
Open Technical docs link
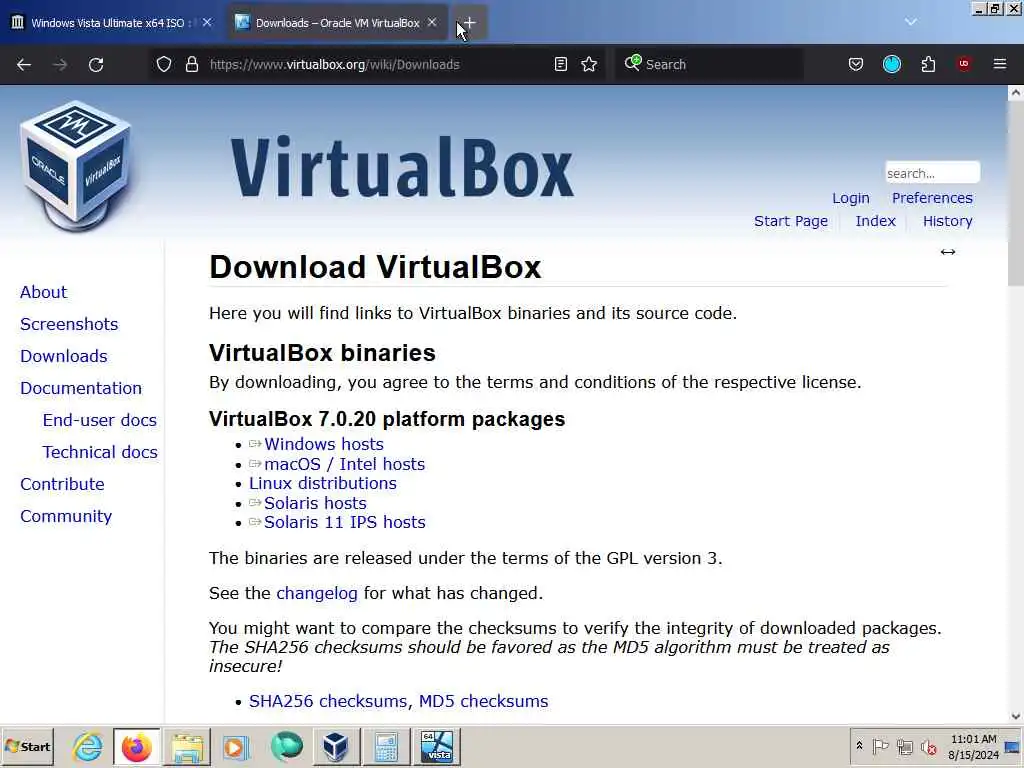click(x=100, y=452)
